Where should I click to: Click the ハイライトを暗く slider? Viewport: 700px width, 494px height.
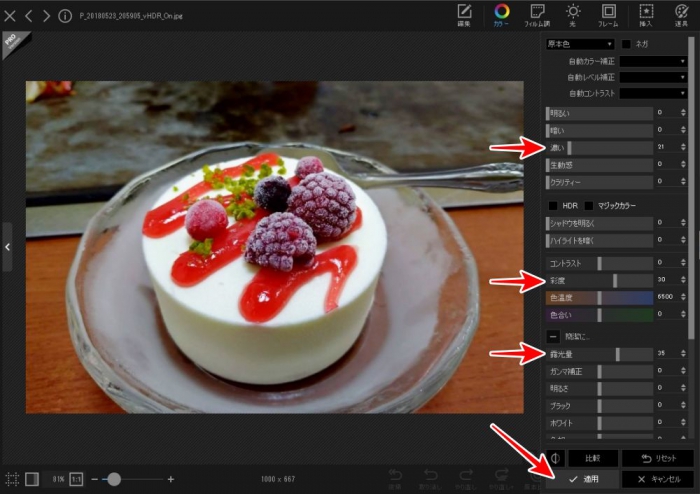(599, 241)
